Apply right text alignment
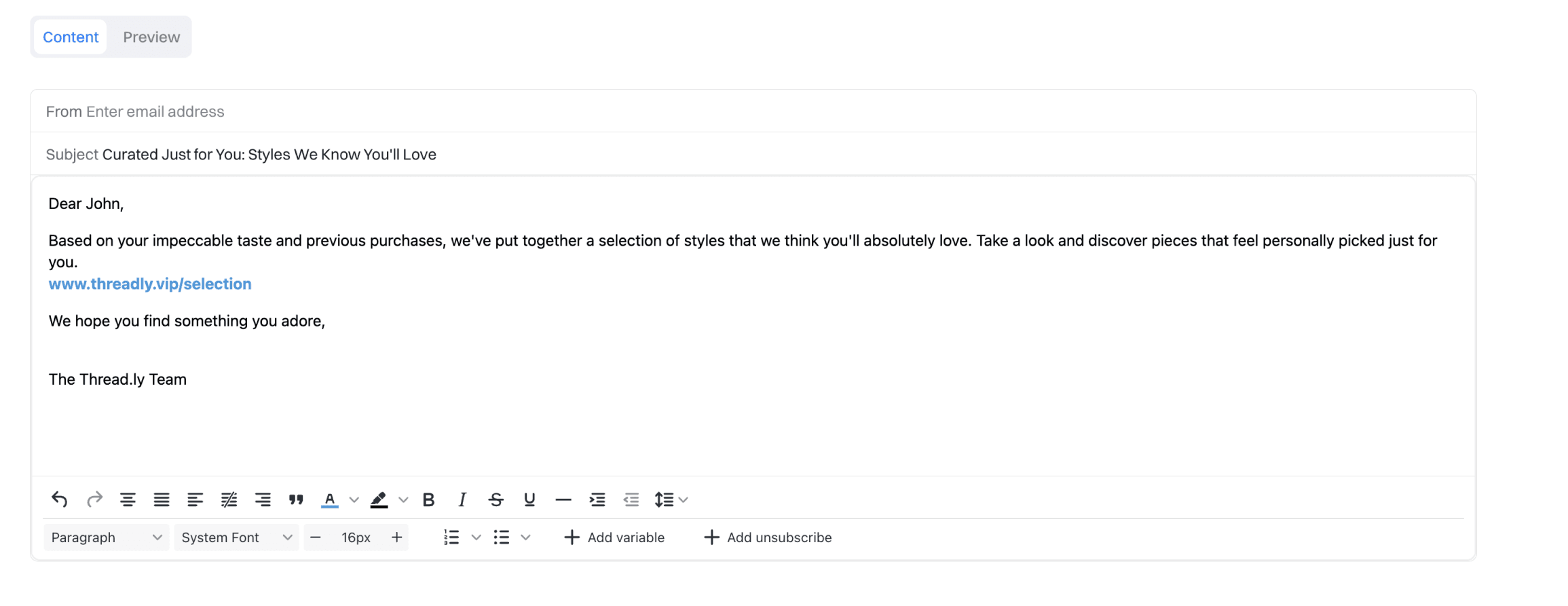 [x=263, y=499]
